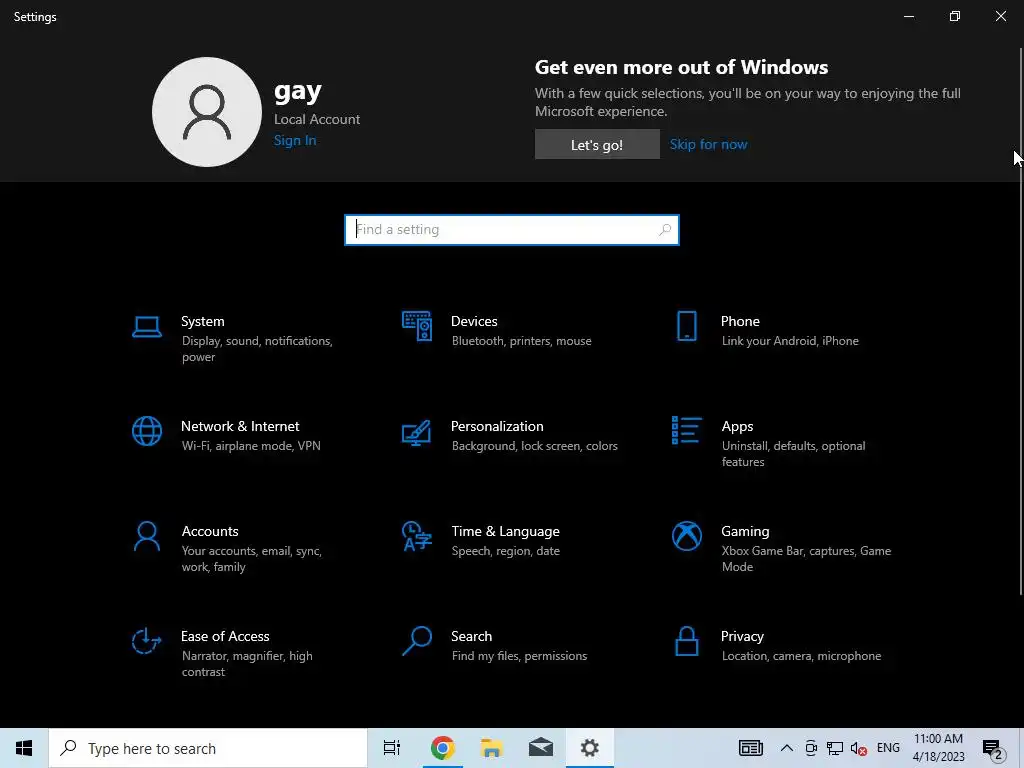Select the Search category title
Viewport: 1024px width, 768px height.
[472, 636]
